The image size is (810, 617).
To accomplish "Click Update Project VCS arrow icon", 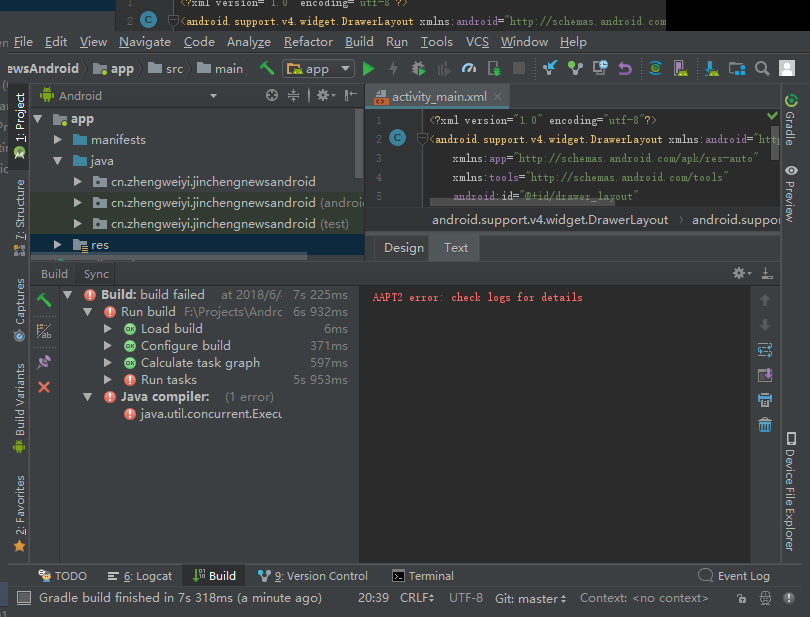I will [x=550, y=68].
